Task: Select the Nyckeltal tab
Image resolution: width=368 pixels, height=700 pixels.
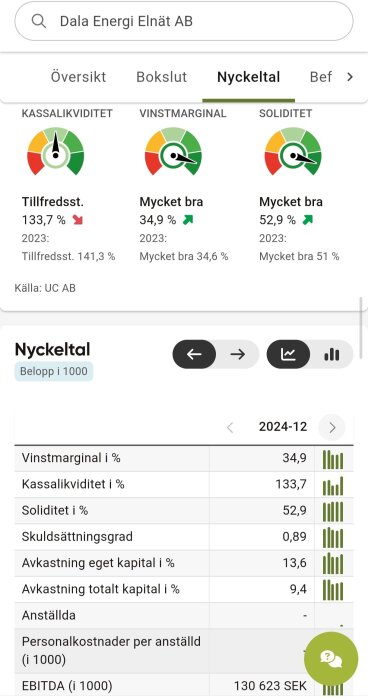Action: point(248,77)
